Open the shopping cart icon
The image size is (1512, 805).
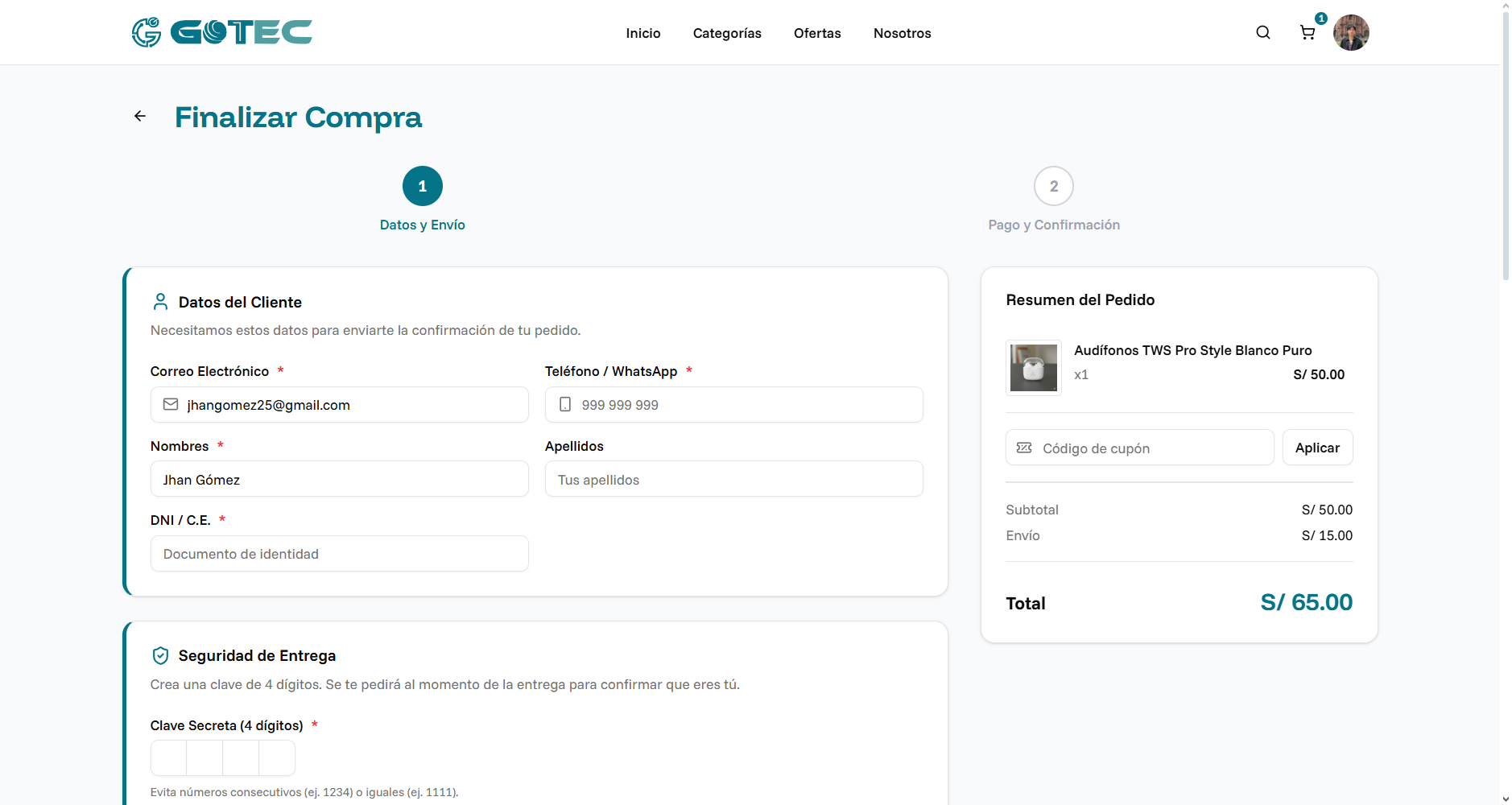click(x=1308, y=33)
